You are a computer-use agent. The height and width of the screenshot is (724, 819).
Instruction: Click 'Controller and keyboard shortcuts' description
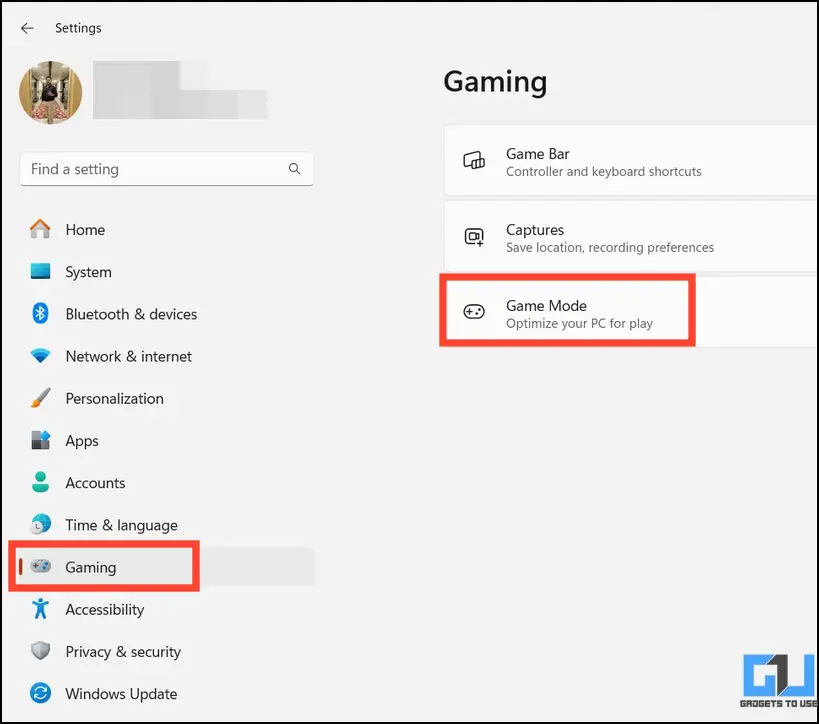coord(603,171)
